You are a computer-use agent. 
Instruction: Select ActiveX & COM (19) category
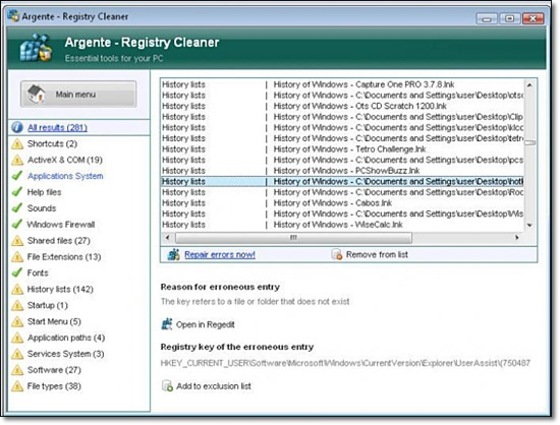pos(65,160)
